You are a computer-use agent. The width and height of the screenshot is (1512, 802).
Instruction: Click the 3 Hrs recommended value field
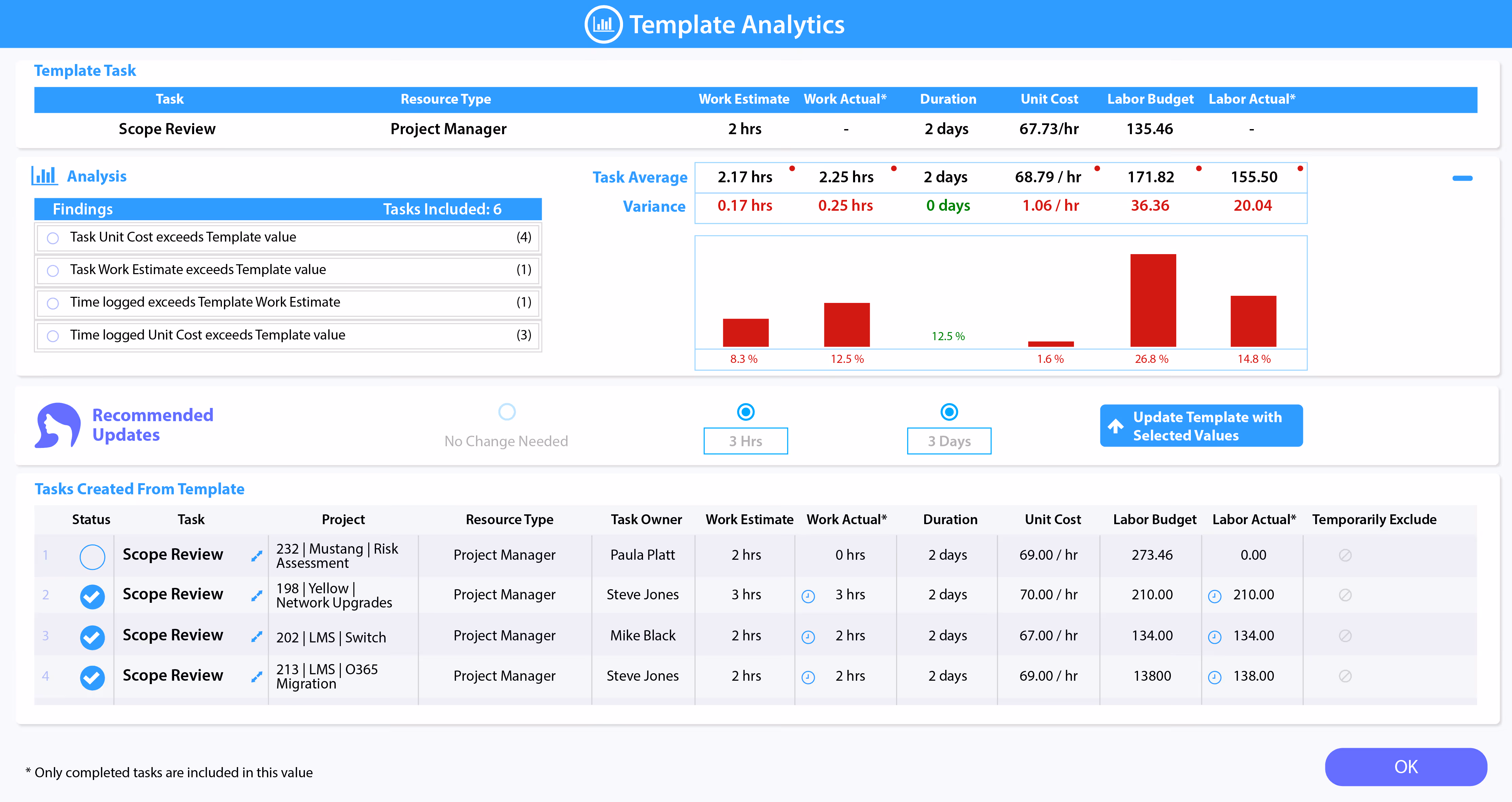[x=745, y=441]
